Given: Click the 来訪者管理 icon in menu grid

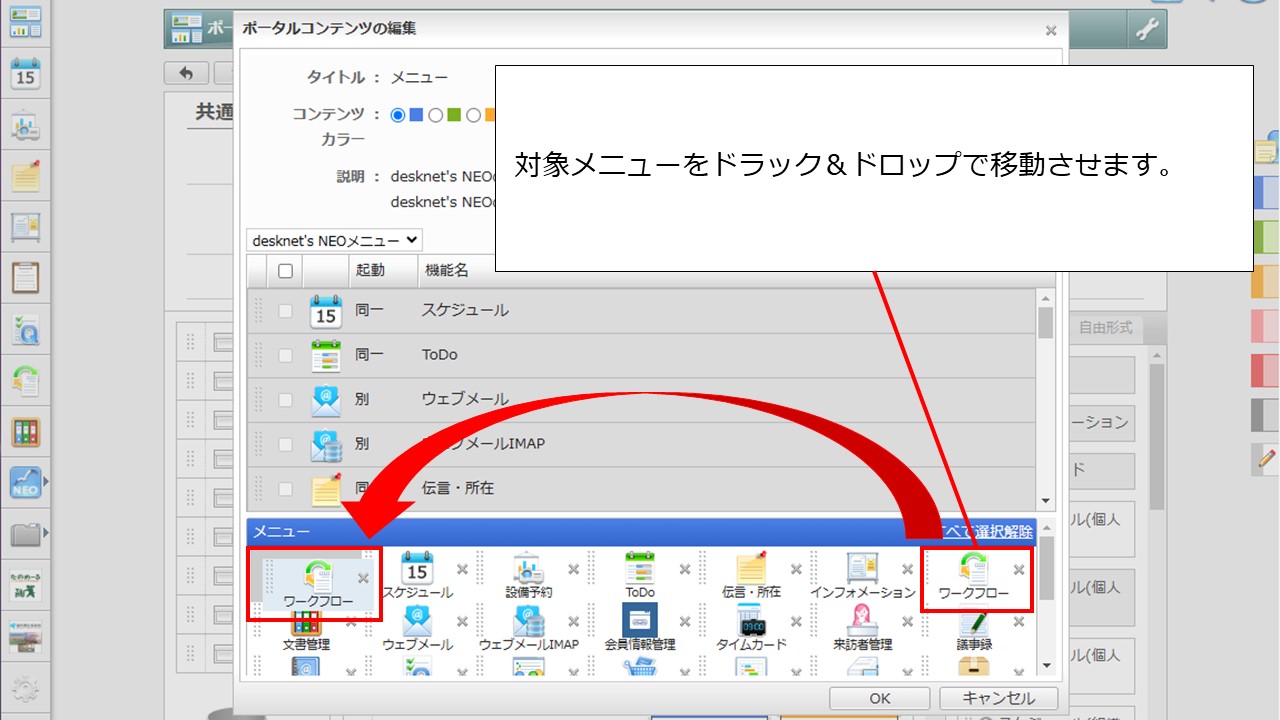Looking at the screenshot, I should click(862, 621).
